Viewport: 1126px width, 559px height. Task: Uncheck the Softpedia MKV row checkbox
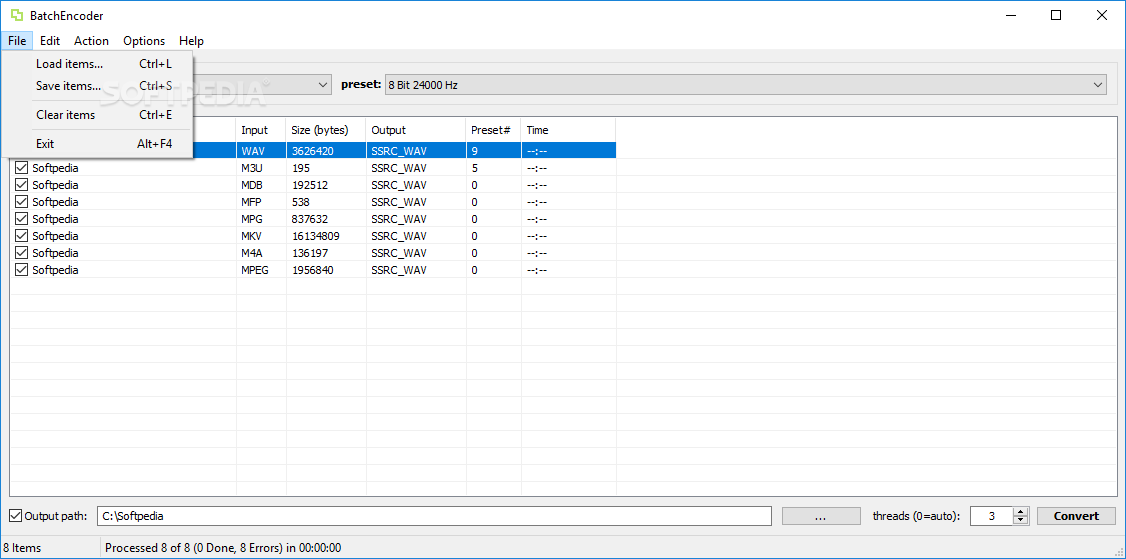[22, 236]
